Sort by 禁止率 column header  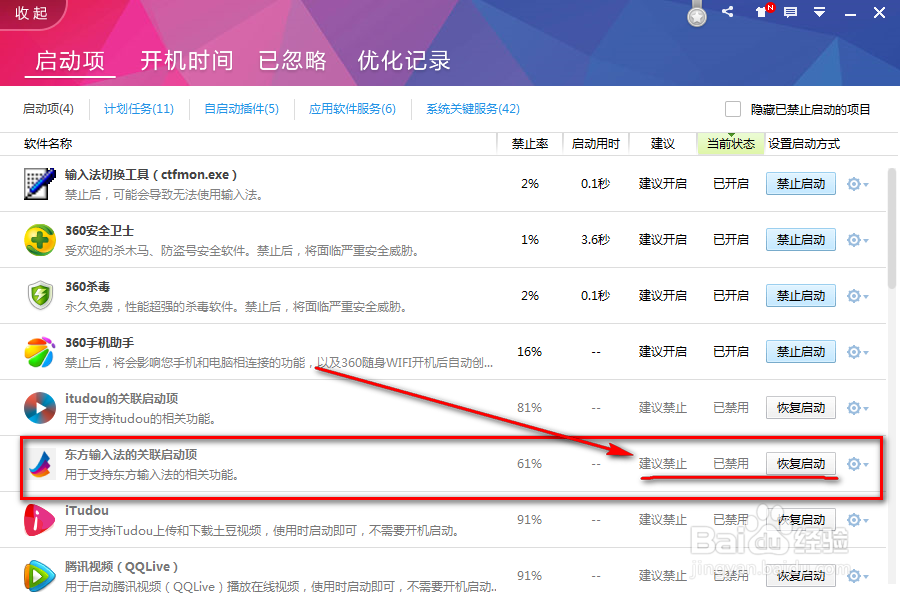(x=530, y=144)
